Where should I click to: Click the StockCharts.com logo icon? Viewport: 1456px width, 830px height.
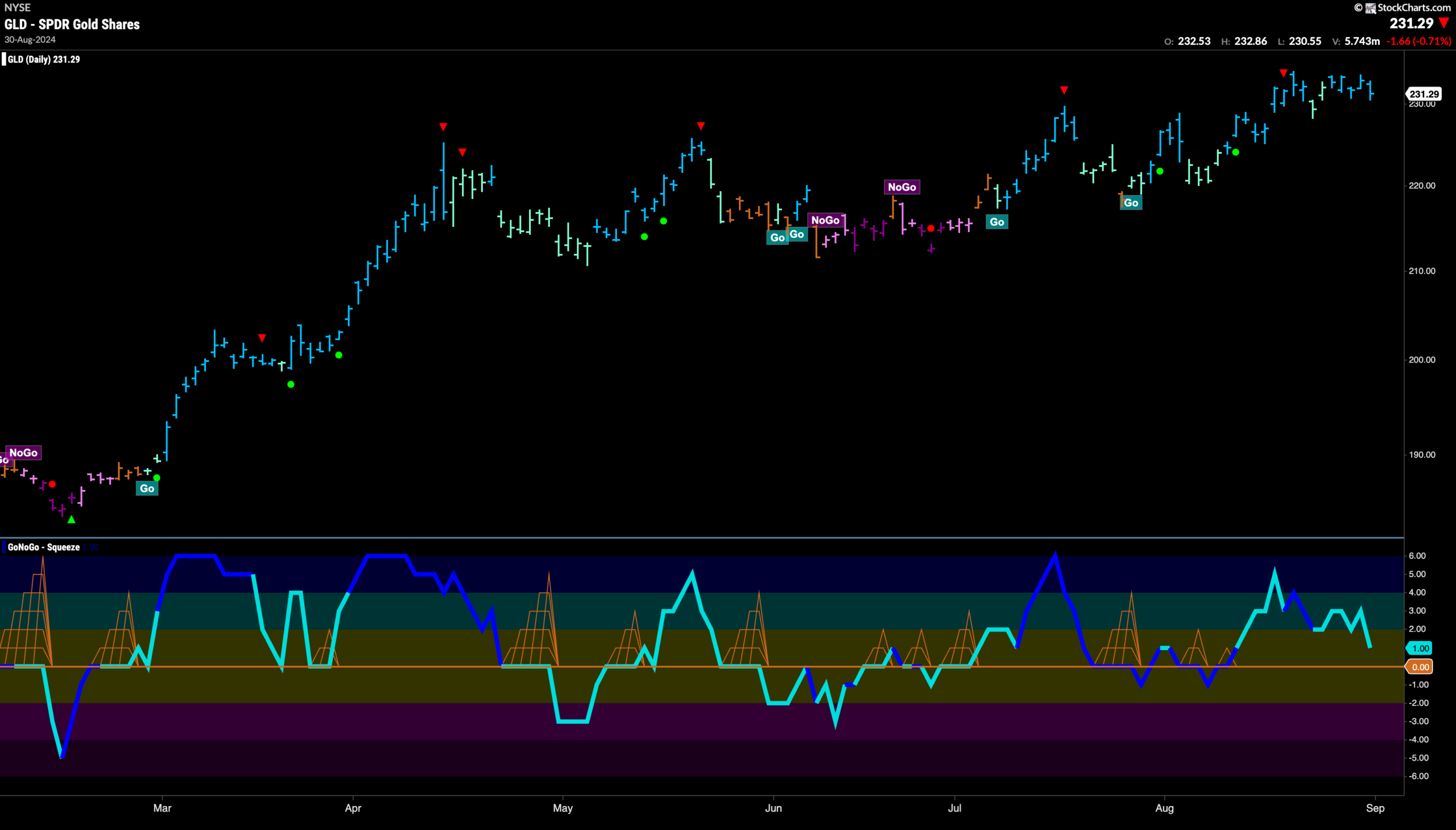coord(1371,8)
